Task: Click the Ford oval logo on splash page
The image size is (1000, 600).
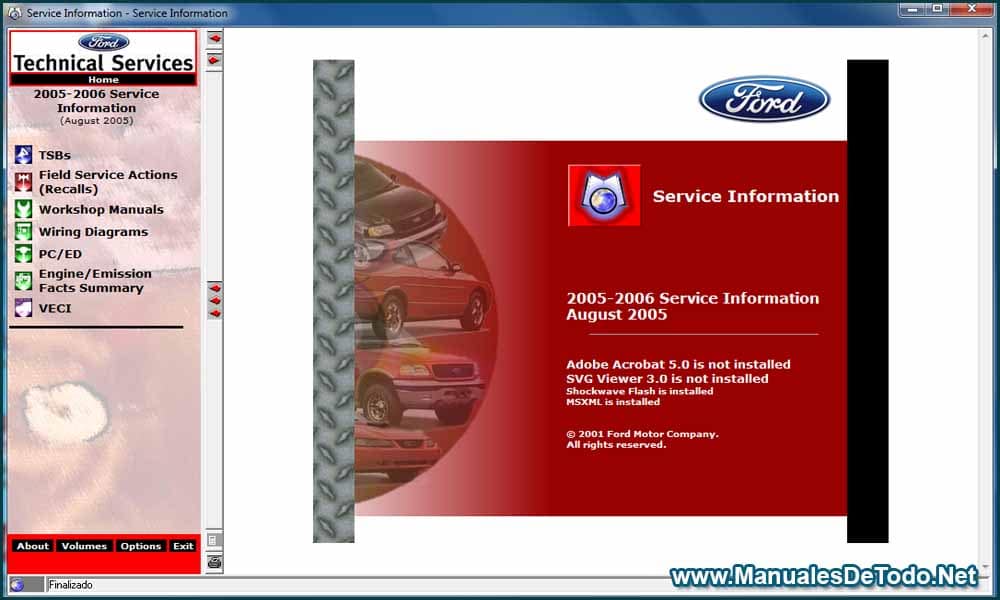Action: (x=764, y=100)
